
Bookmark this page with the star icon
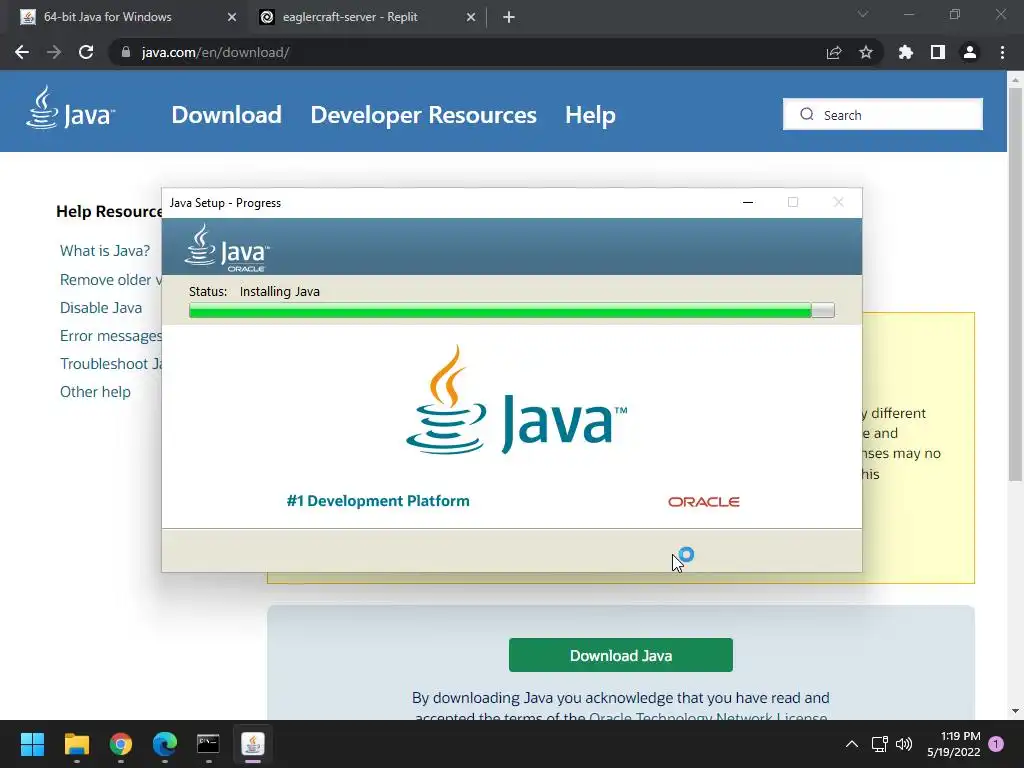[x=866, y=52]
